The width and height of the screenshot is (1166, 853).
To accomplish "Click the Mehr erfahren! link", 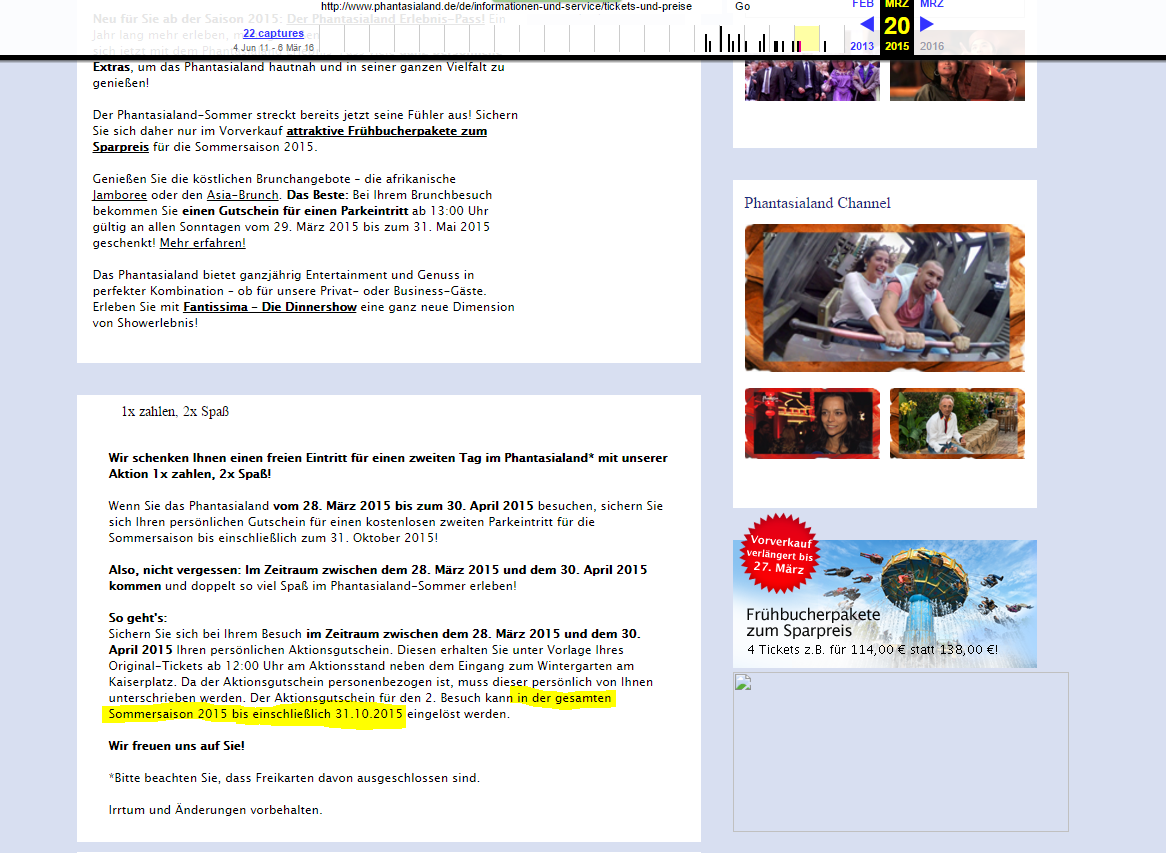I will tap(202, 243).
